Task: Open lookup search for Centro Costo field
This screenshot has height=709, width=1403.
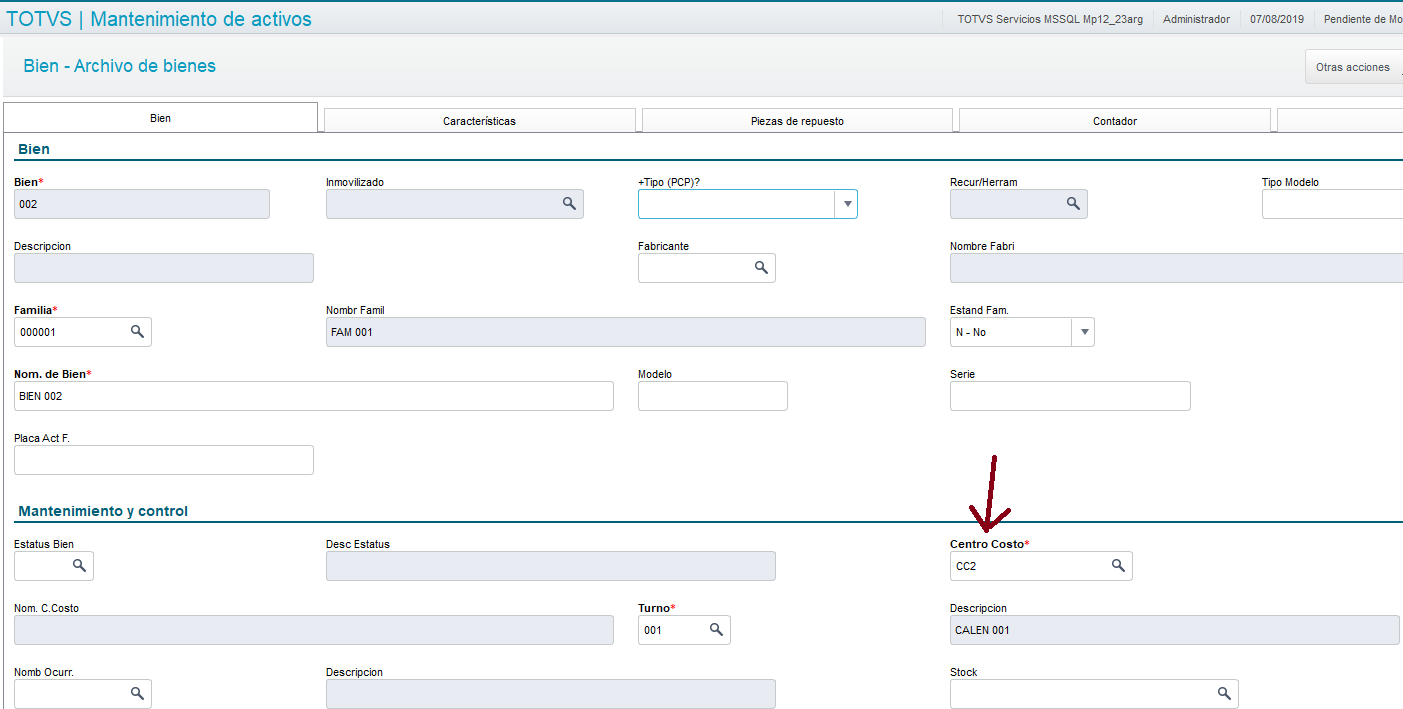Action: click(1119, 565)
